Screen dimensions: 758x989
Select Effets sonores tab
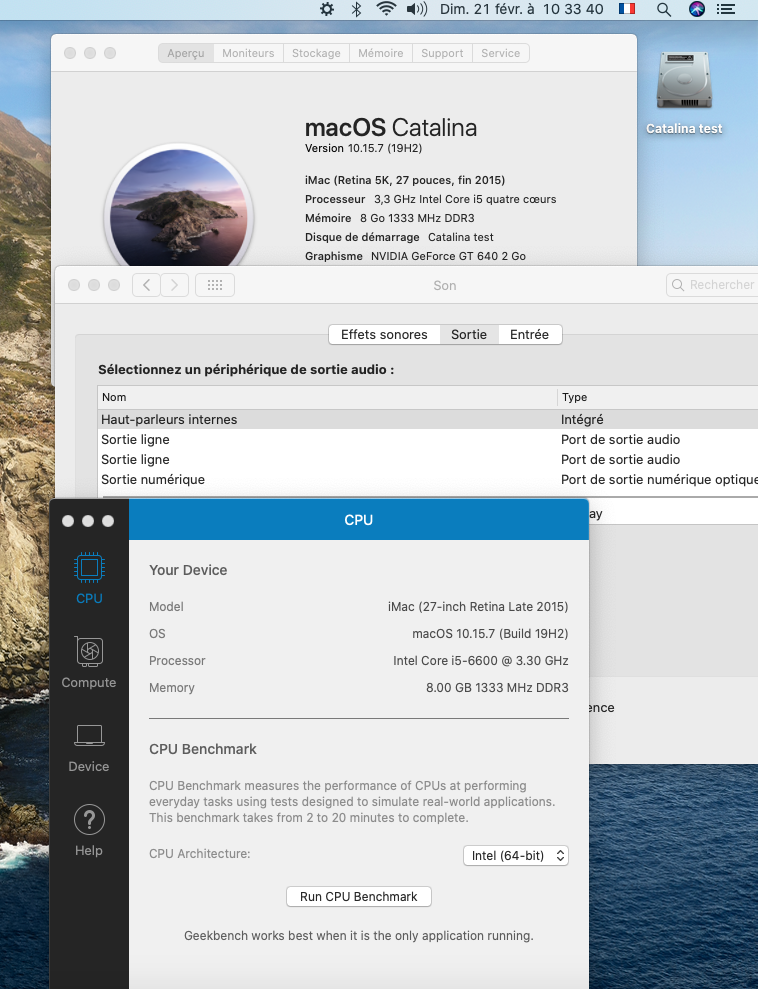pos(385,334)
